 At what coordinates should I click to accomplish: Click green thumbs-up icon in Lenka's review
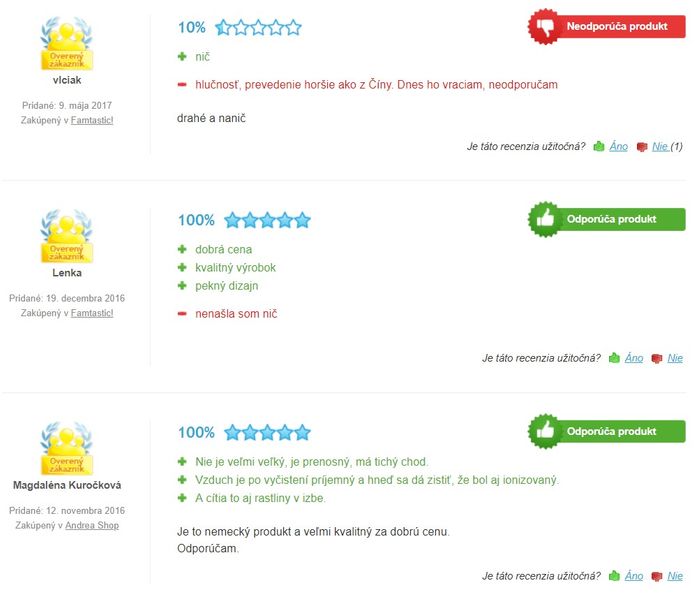pyautogui.click(x=614, y=358)
